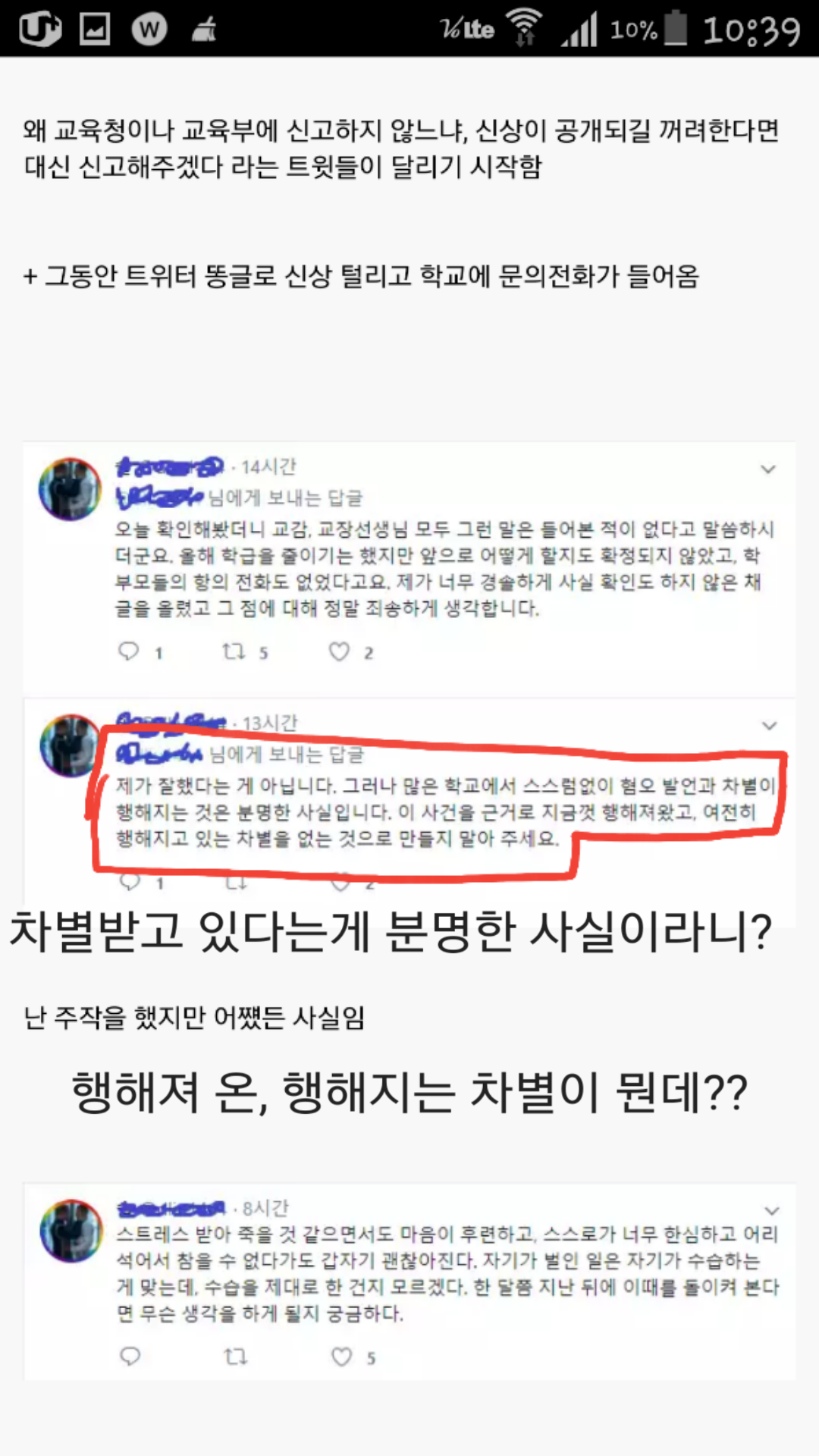
Task: Expand options chevron on the 14시간 tweet
Action: pyautogui.click(x=768, y=469)
